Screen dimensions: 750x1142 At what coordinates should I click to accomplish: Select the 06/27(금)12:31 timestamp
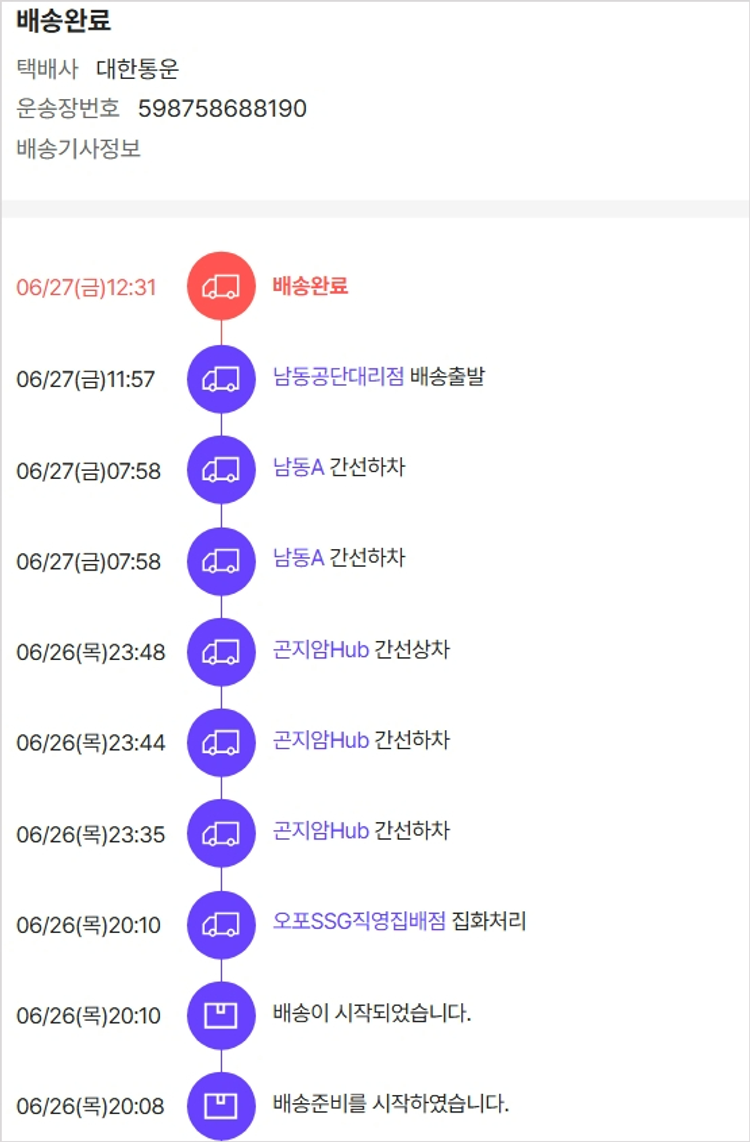coord(86,287)
